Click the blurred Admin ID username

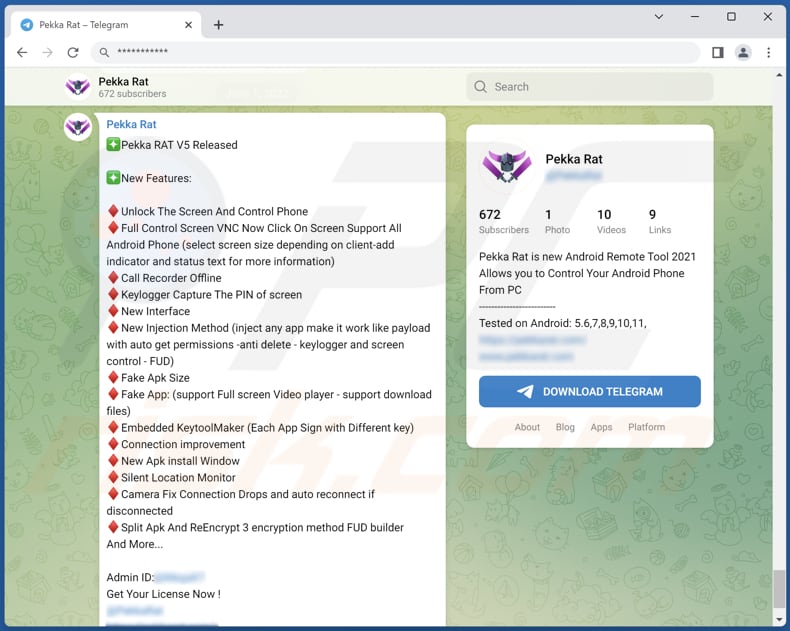[179, 577]
